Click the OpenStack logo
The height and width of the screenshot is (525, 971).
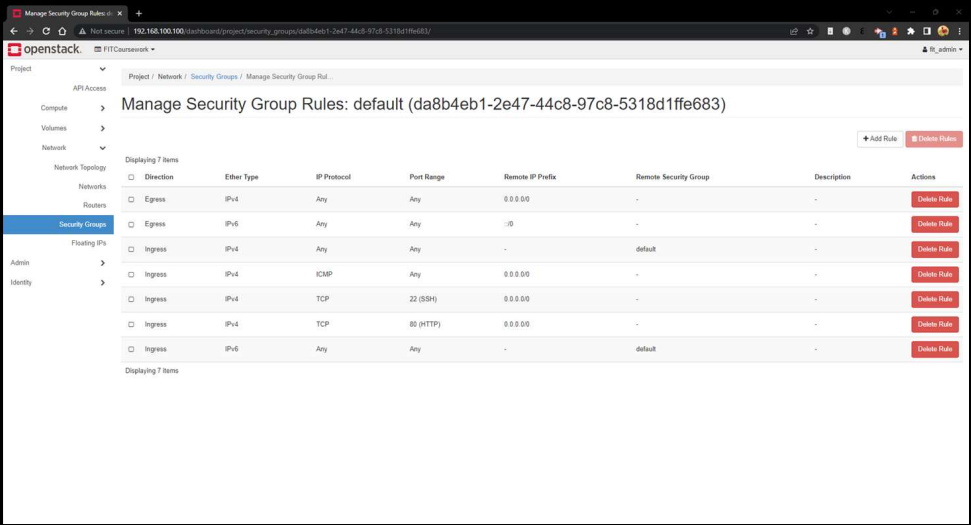click(46, 49)
